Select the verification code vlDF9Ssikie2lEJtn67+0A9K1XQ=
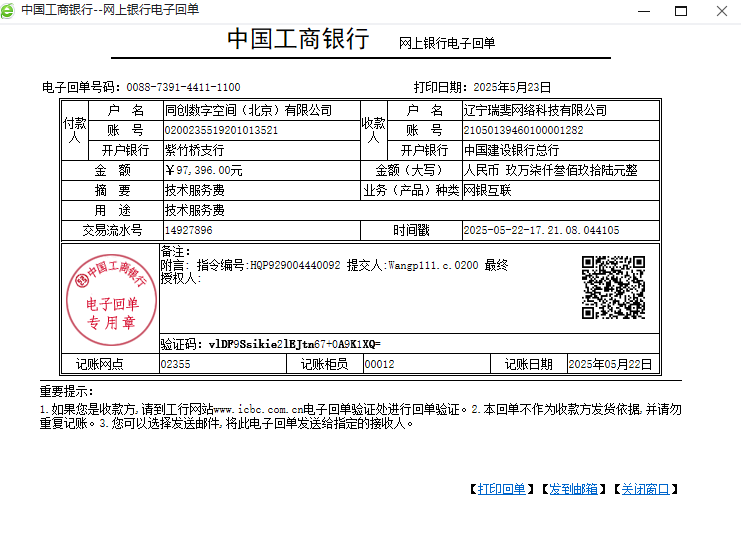The height and width of the screenshot is (549, 741). [294, 344]
